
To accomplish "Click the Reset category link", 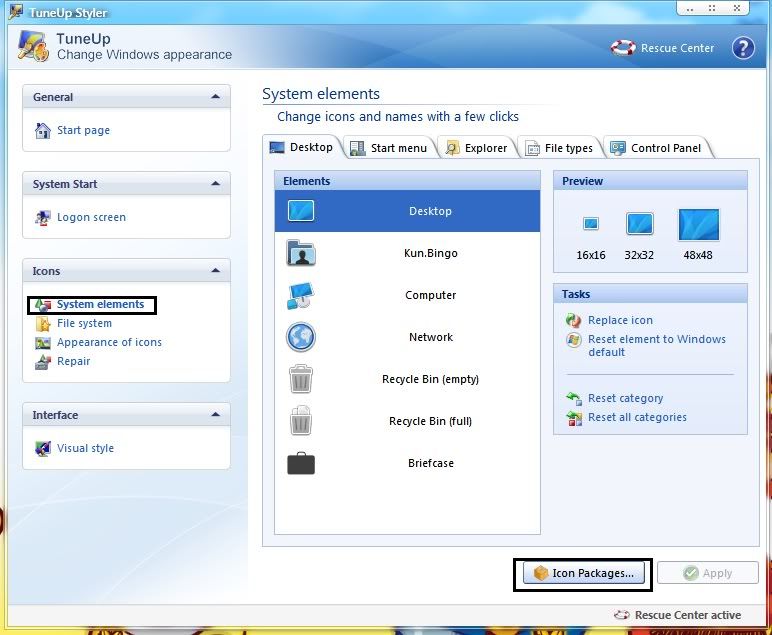I will [625, 398].
